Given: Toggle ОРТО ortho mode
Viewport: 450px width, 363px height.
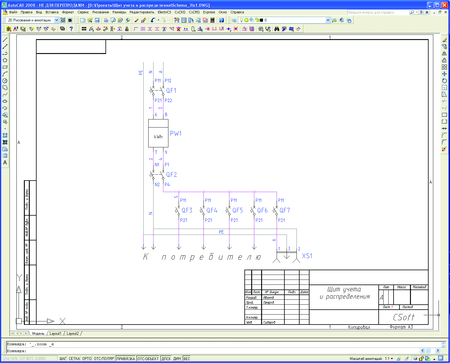Looking at the screenshot, I should pos(87,358).
